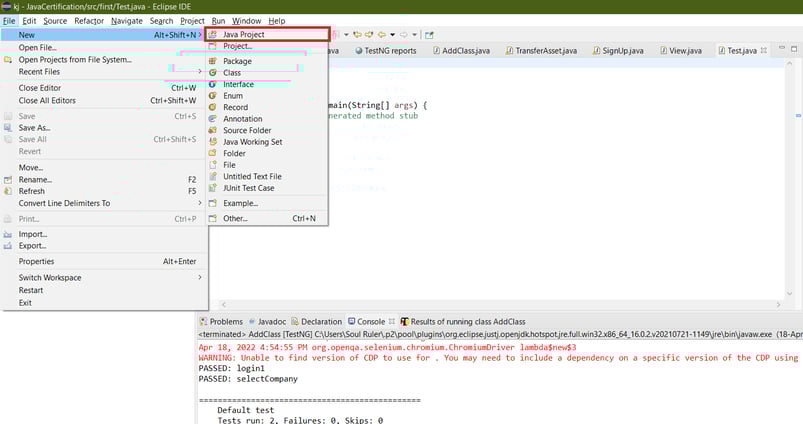Choose Restart in File menu
Screen dimensions: 803x424
coord(104,290)
